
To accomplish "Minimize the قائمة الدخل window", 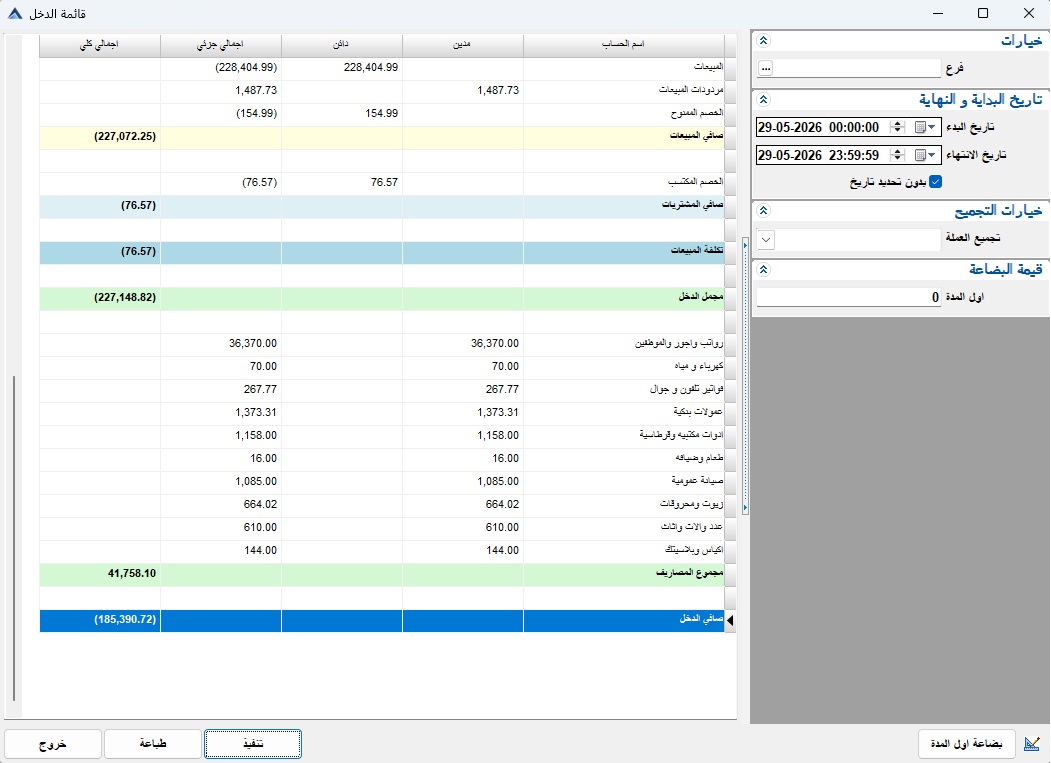I will (x=938, y=13).
